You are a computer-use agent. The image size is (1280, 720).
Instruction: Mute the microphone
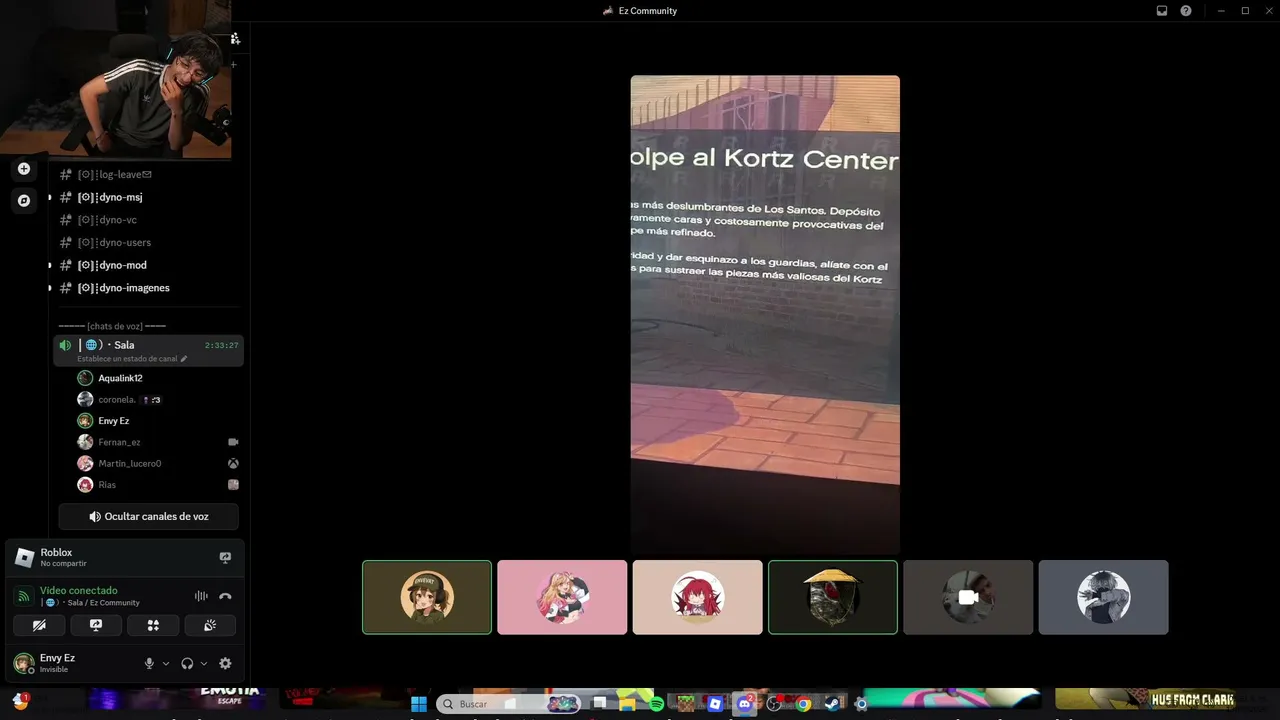(x=149, y=663)
